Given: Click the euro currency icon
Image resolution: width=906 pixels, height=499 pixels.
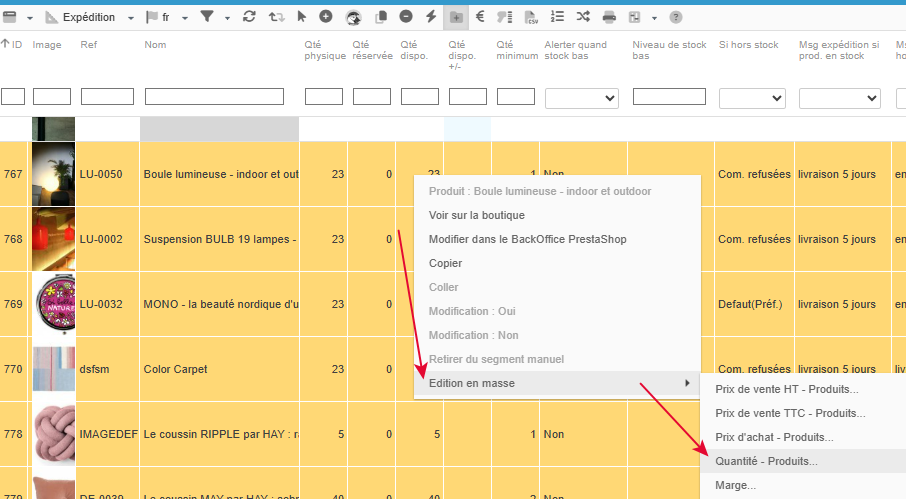Looking at the screenshot, I should [480, 17].
